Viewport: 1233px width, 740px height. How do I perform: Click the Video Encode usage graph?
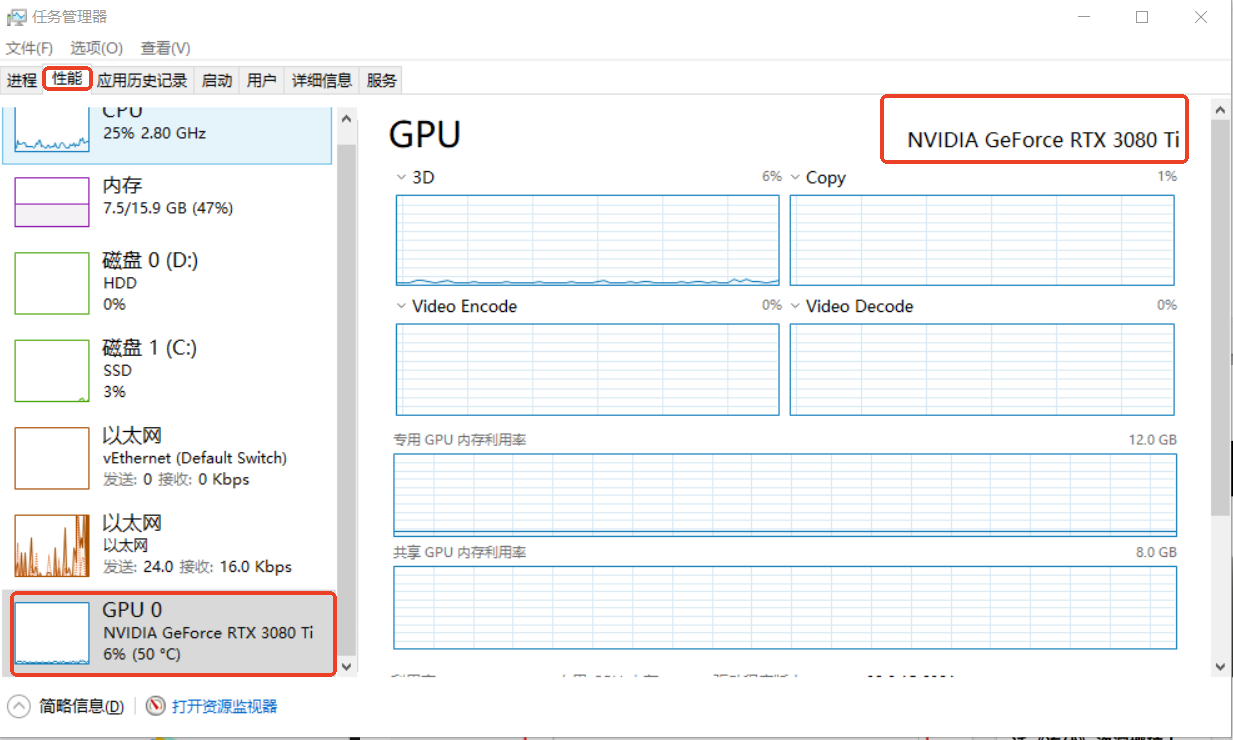587,369
